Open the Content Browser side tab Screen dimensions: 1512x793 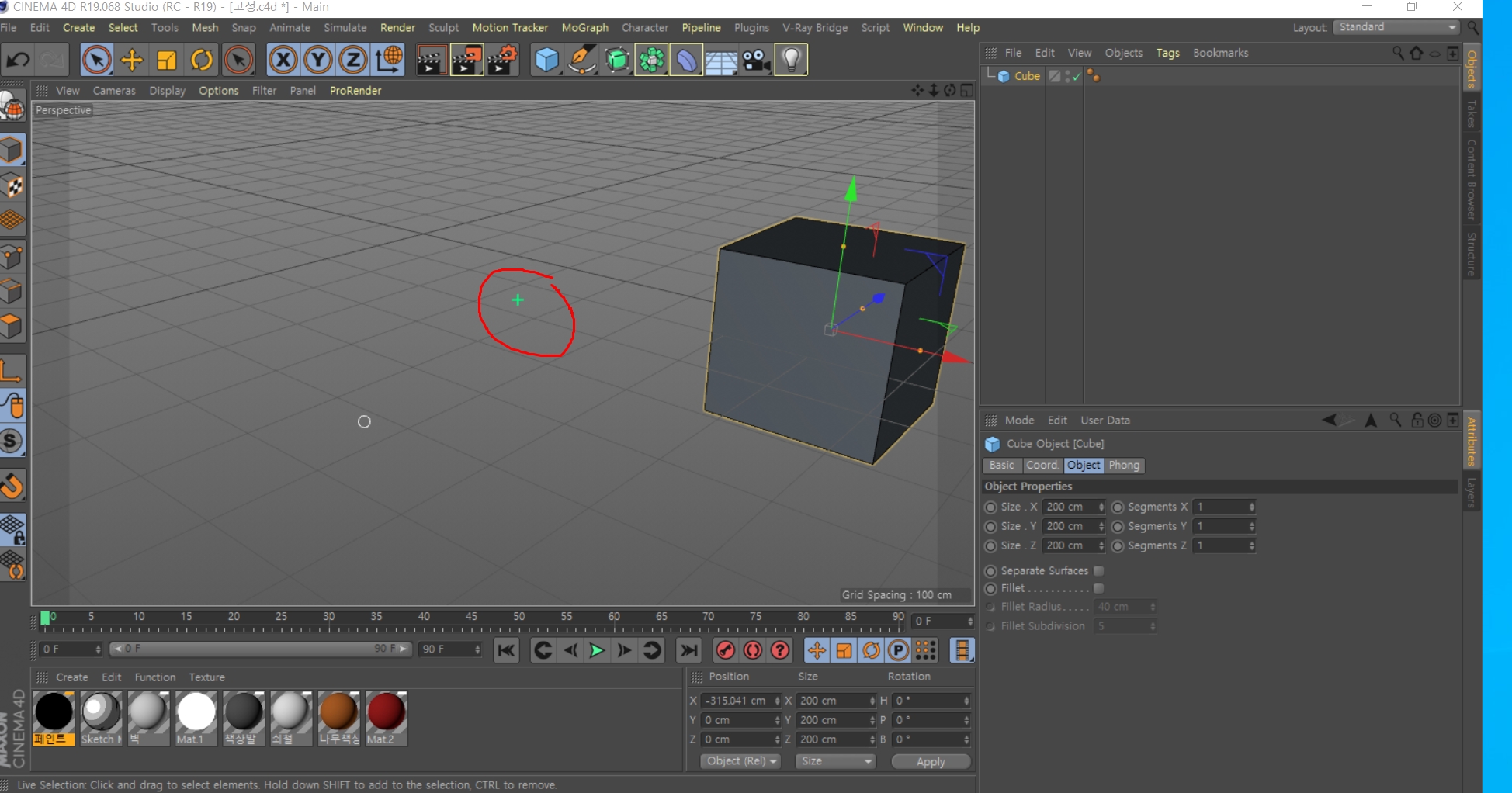[1471, 180]
